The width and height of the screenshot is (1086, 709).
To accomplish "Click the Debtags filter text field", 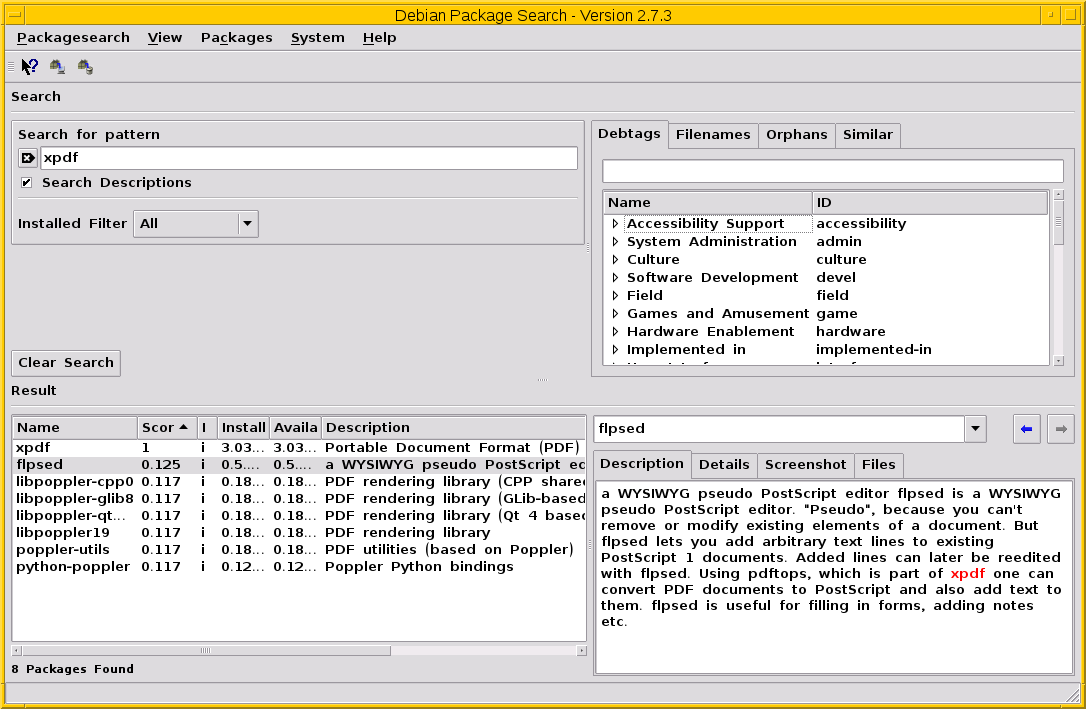I will [x=832, y=171].
